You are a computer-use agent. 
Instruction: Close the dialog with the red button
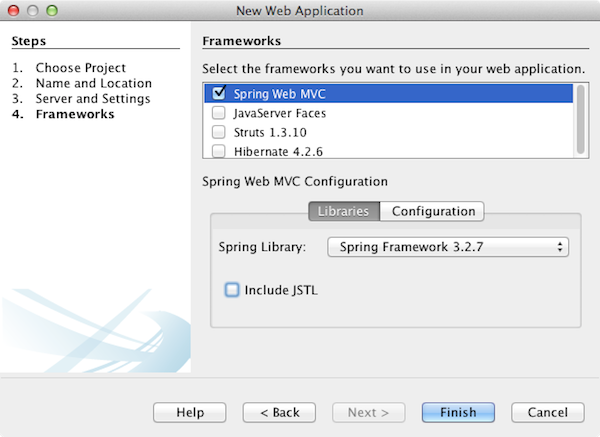pyautogui.click(x=13, y=11)
